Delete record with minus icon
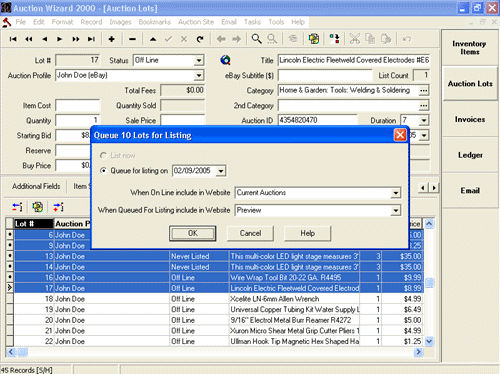Screen dimensions: 500x374 tap(132, 39)
